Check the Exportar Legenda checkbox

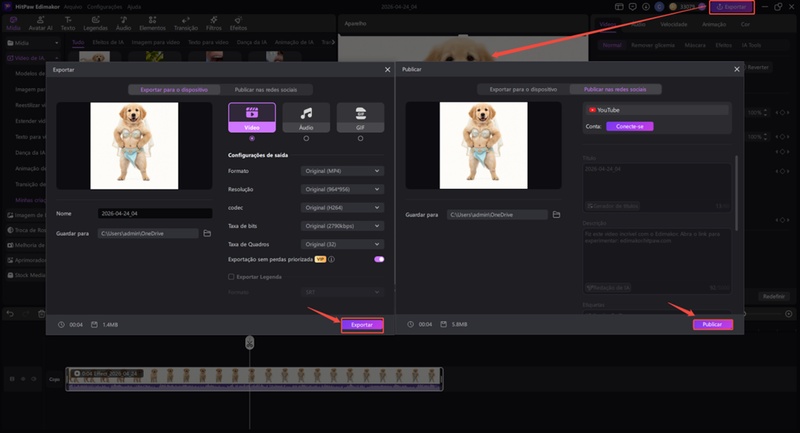(232, 276)
